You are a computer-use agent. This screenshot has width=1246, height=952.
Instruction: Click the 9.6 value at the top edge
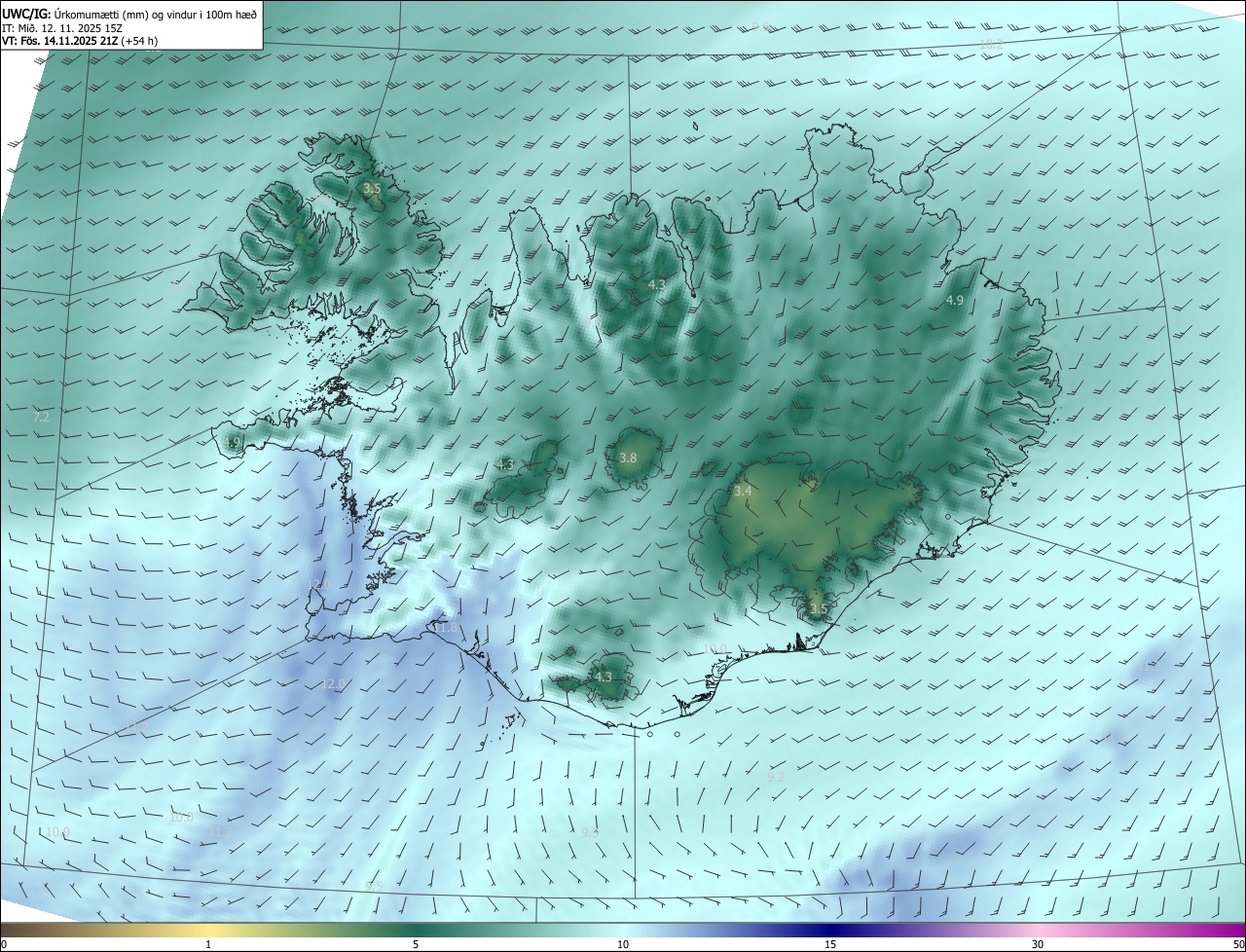[x=761, y=27]
